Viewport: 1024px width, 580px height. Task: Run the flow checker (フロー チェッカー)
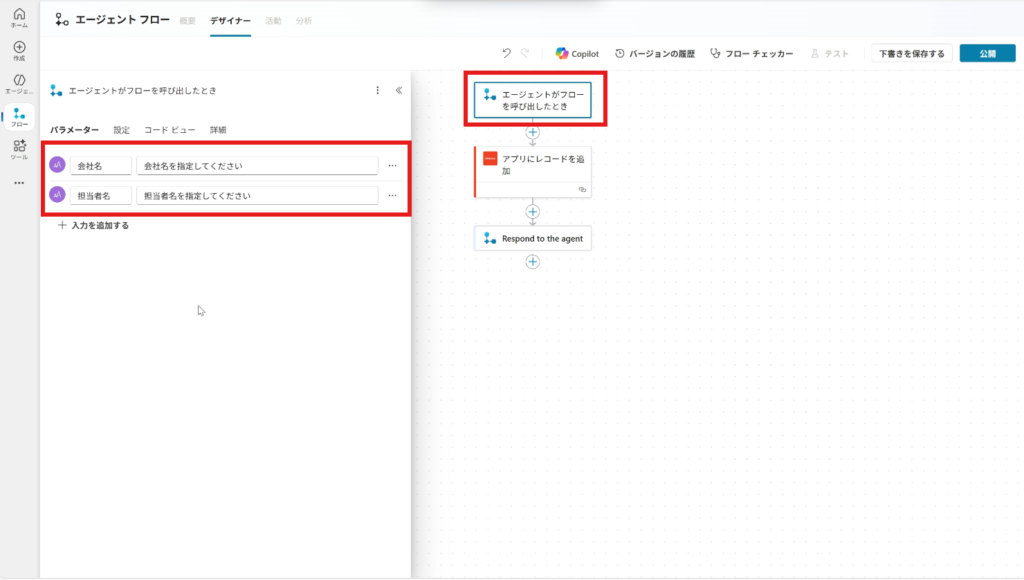751,53
